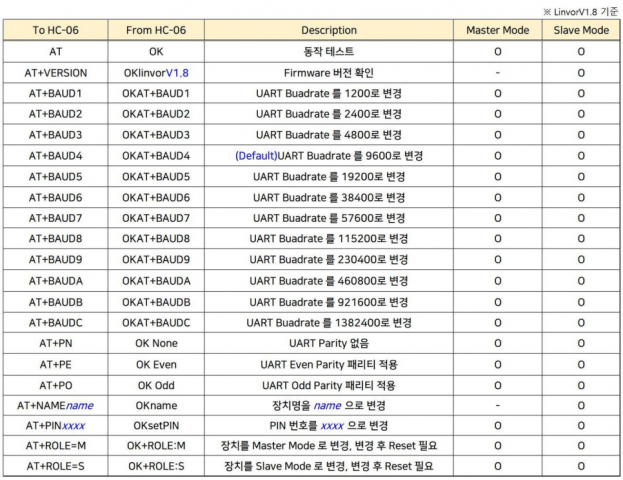Click the AT+PE Even Parity command cell

click(x=59, y=364)
